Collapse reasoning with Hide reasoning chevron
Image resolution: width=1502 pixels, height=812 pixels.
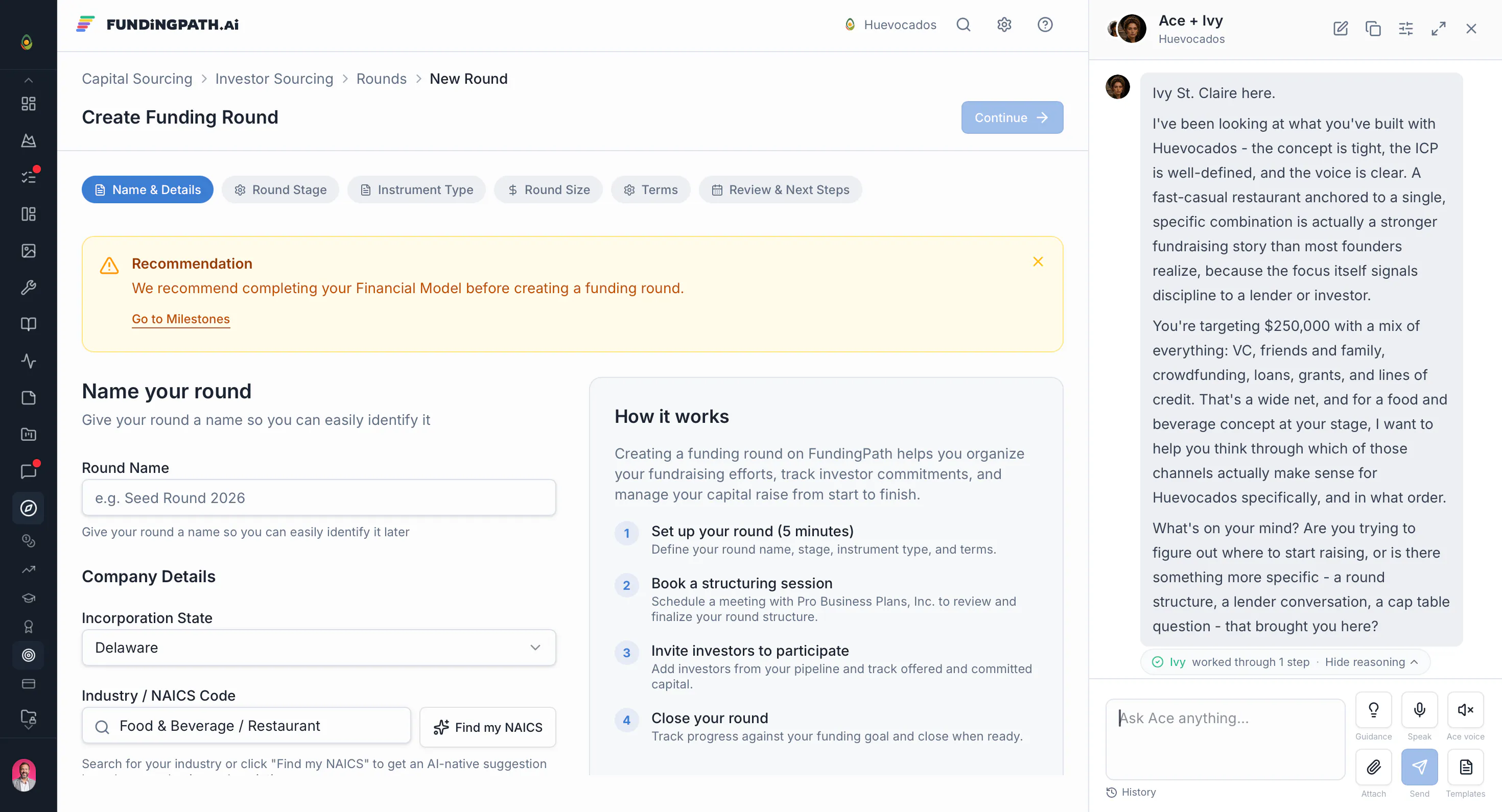tap(1371, 662)
